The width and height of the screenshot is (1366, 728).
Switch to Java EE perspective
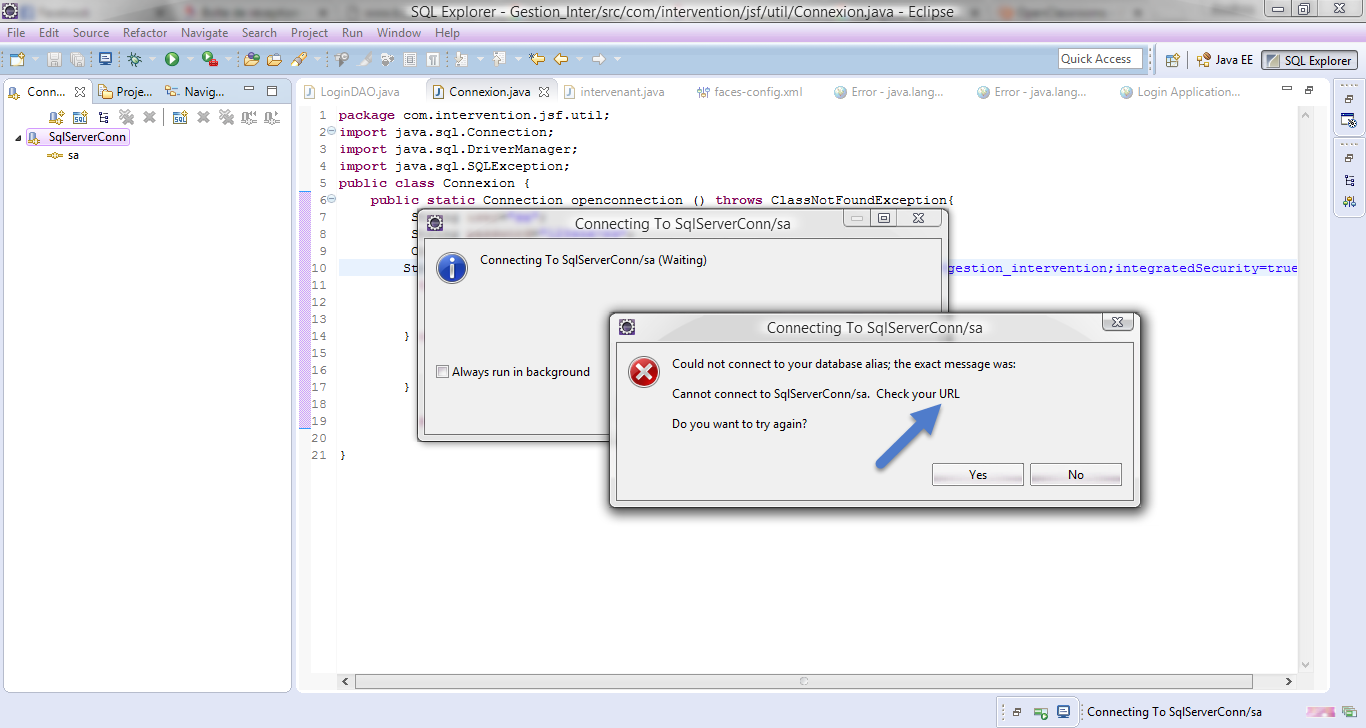click(1224, 60)
